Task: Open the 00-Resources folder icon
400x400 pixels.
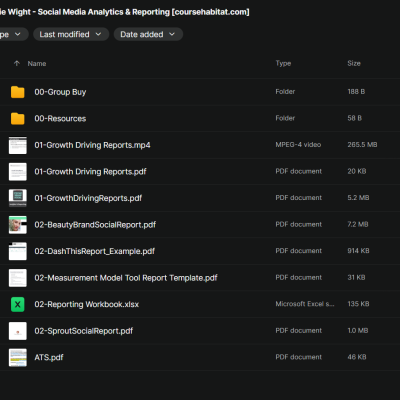Action: [x=18, y=119]
